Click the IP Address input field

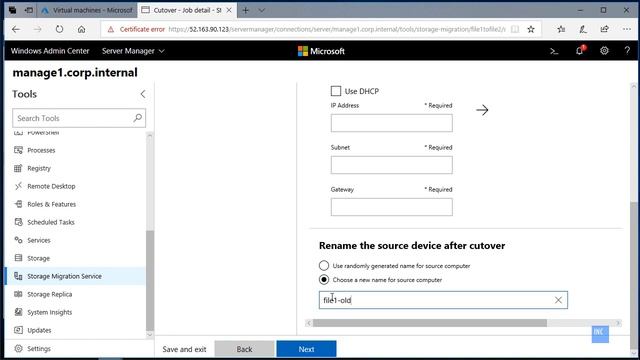(391, 123)
